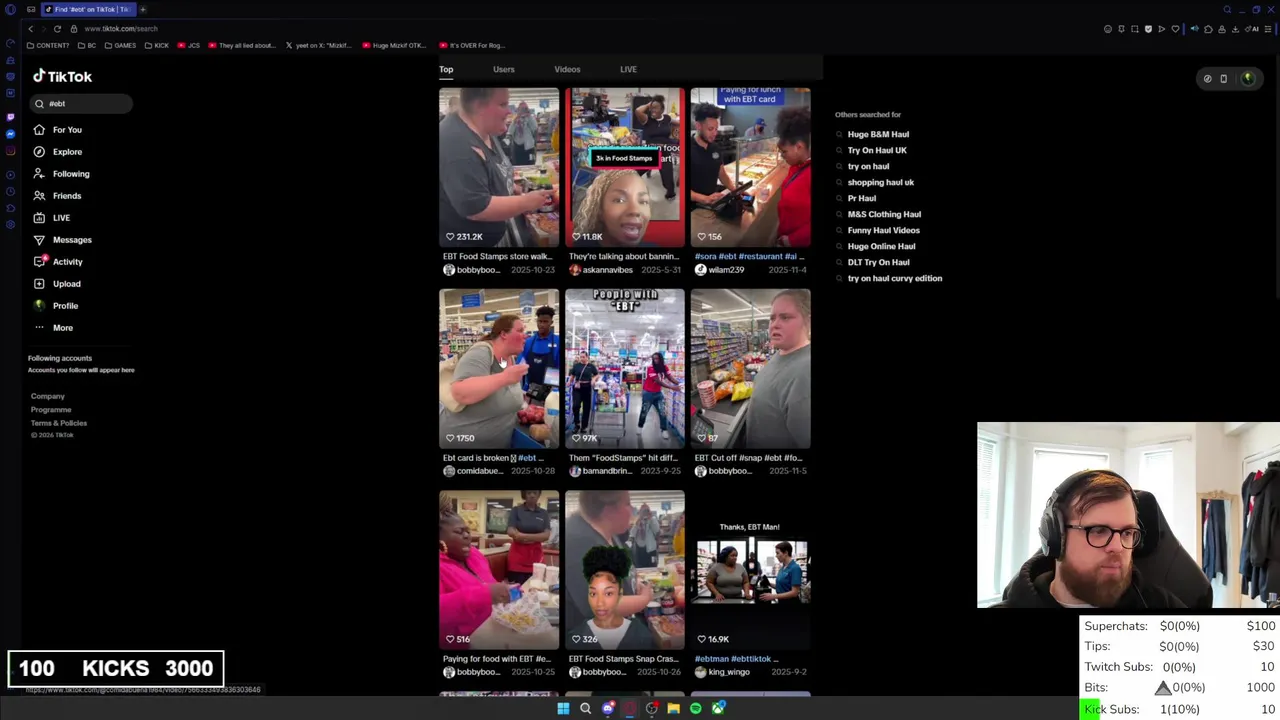This screenshot has height=720, width=1280.
Task: Click the browser back arrow
Action: (x=31, y=29)
